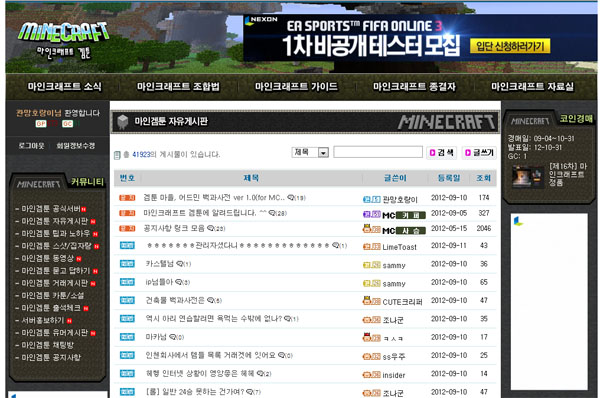Click the 코인경매 auction thumbnail image
Screen dimensions: 600x398
click(528, 177)
